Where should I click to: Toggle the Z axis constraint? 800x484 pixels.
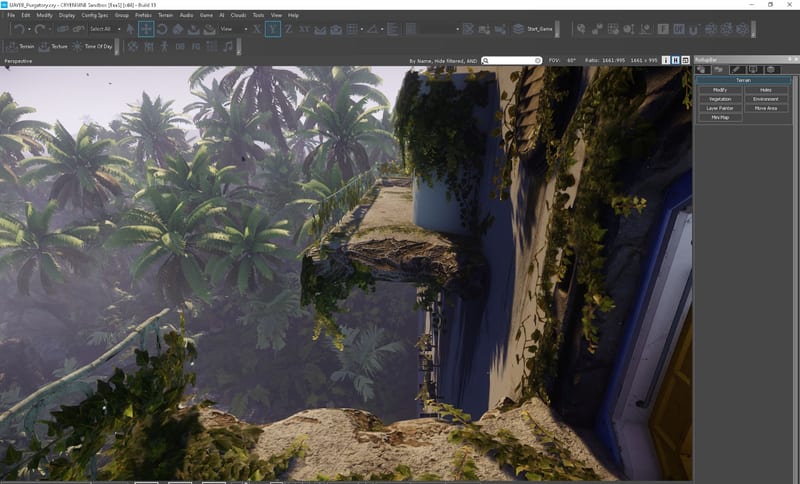pyautogui.click(x=288, y=29)
